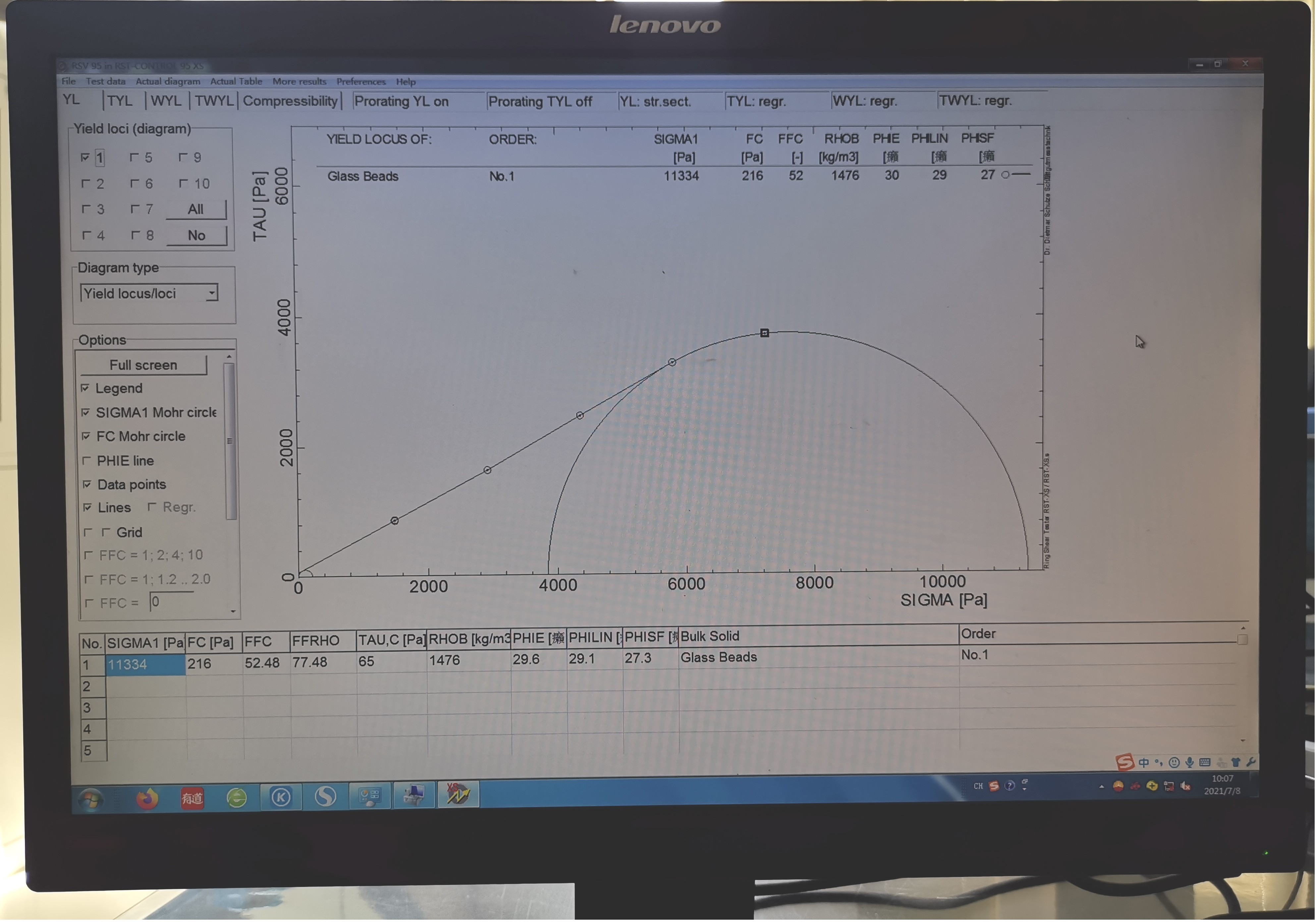Click the All yield loci button
1316x922 pixels.
[x=196, y=209]
